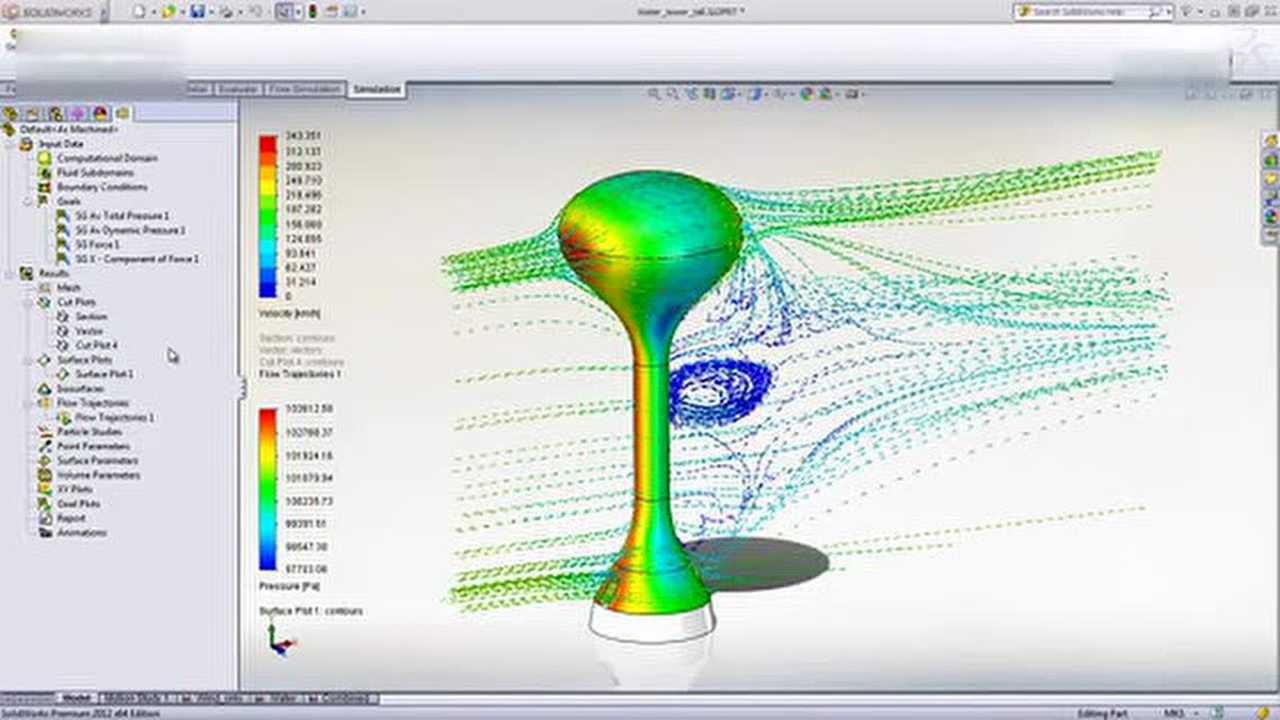Collapse the Goals tree node

click(x=27, y=201)
